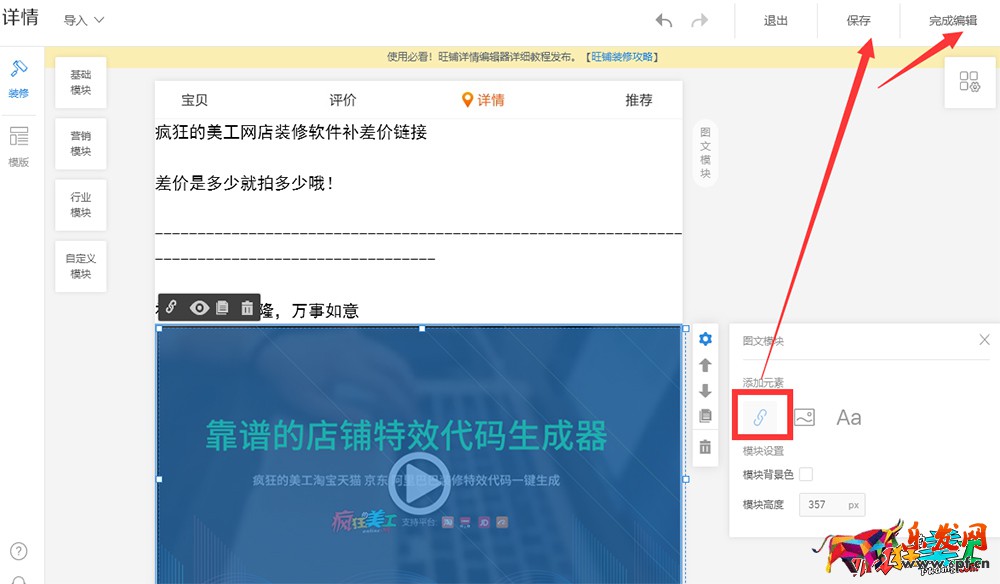Open the 旺铺装修攻略 link
Image resolution: width=1000 pixels, height=584 pixels.
622,57
